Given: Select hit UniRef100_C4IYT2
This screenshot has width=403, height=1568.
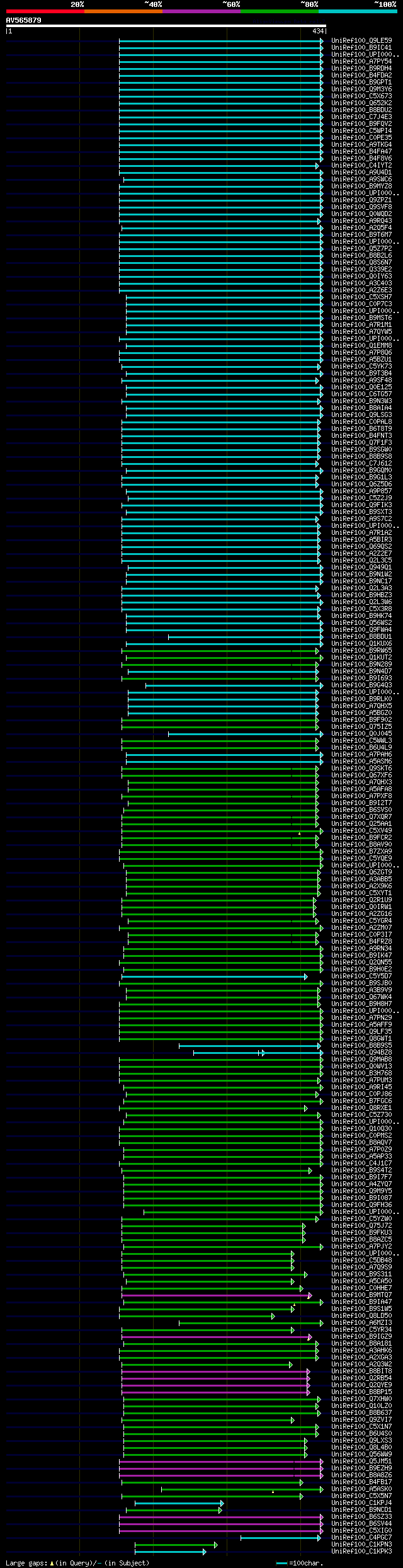Looking at the screenshot, I should pyautogui.click(x=361, y=165).
